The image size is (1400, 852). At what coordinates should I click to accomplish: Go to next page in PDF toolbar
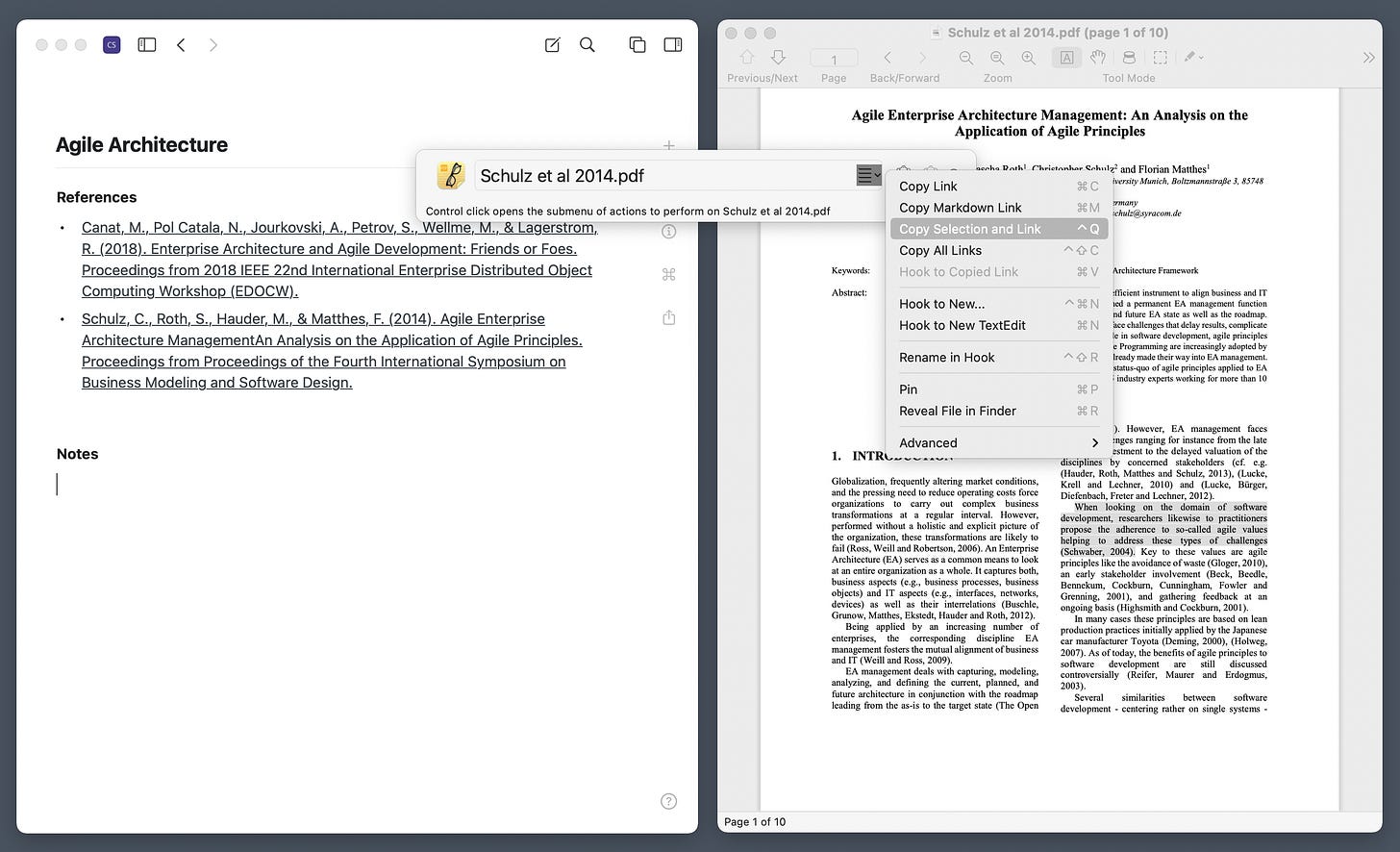point(779,58)
